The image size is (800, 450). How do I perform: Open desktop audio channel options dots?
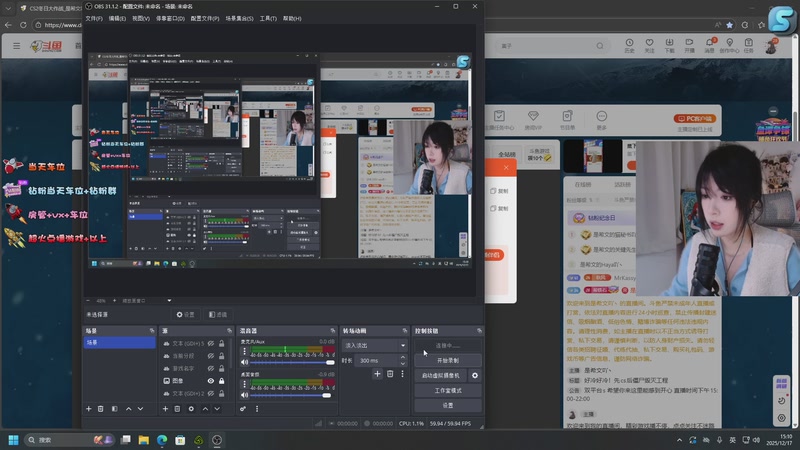point(244,384)
